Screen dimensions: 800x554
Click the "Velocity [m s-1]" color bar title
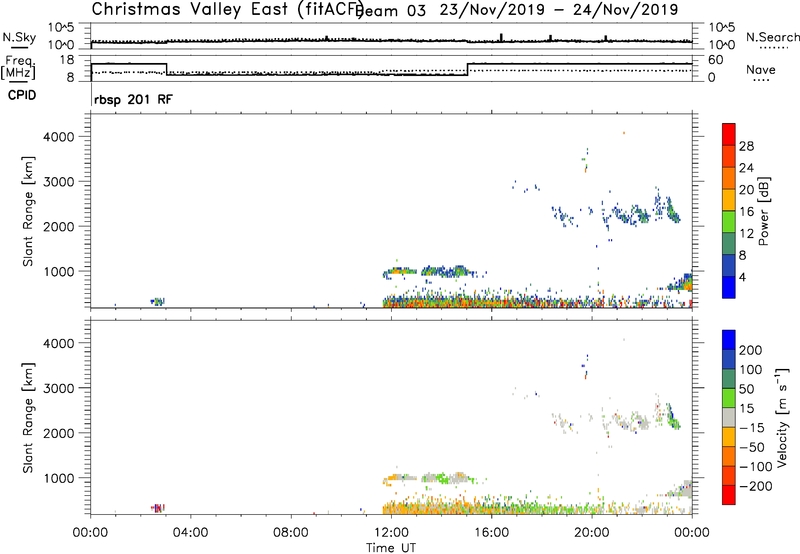coord(783,417)
